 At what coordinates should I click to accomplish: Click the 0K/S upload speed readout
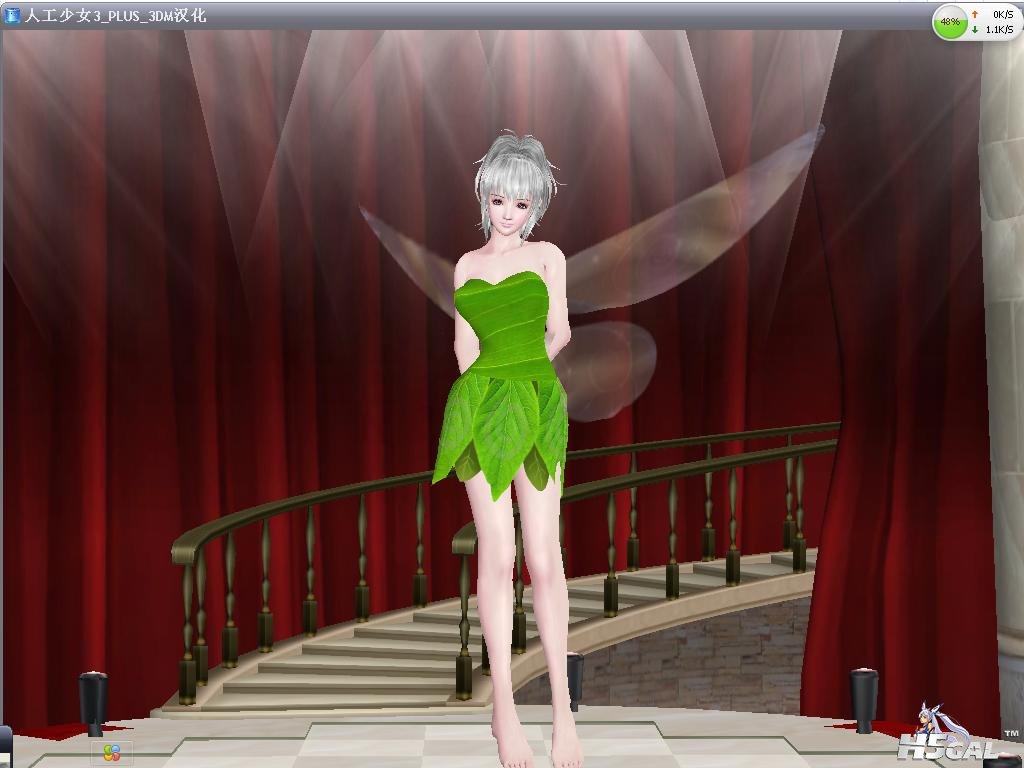click(x=1003, y=14)
